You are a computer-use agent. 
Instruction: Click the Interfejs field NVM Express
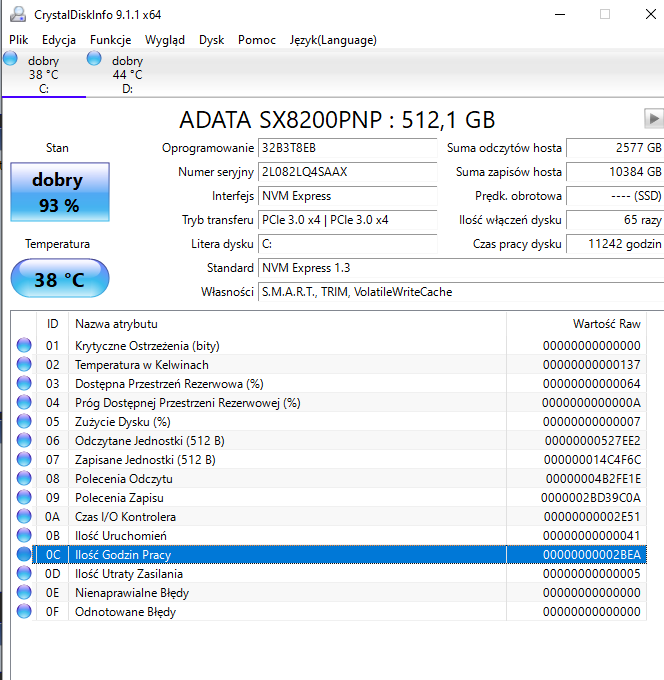click(x=347, y=196)
